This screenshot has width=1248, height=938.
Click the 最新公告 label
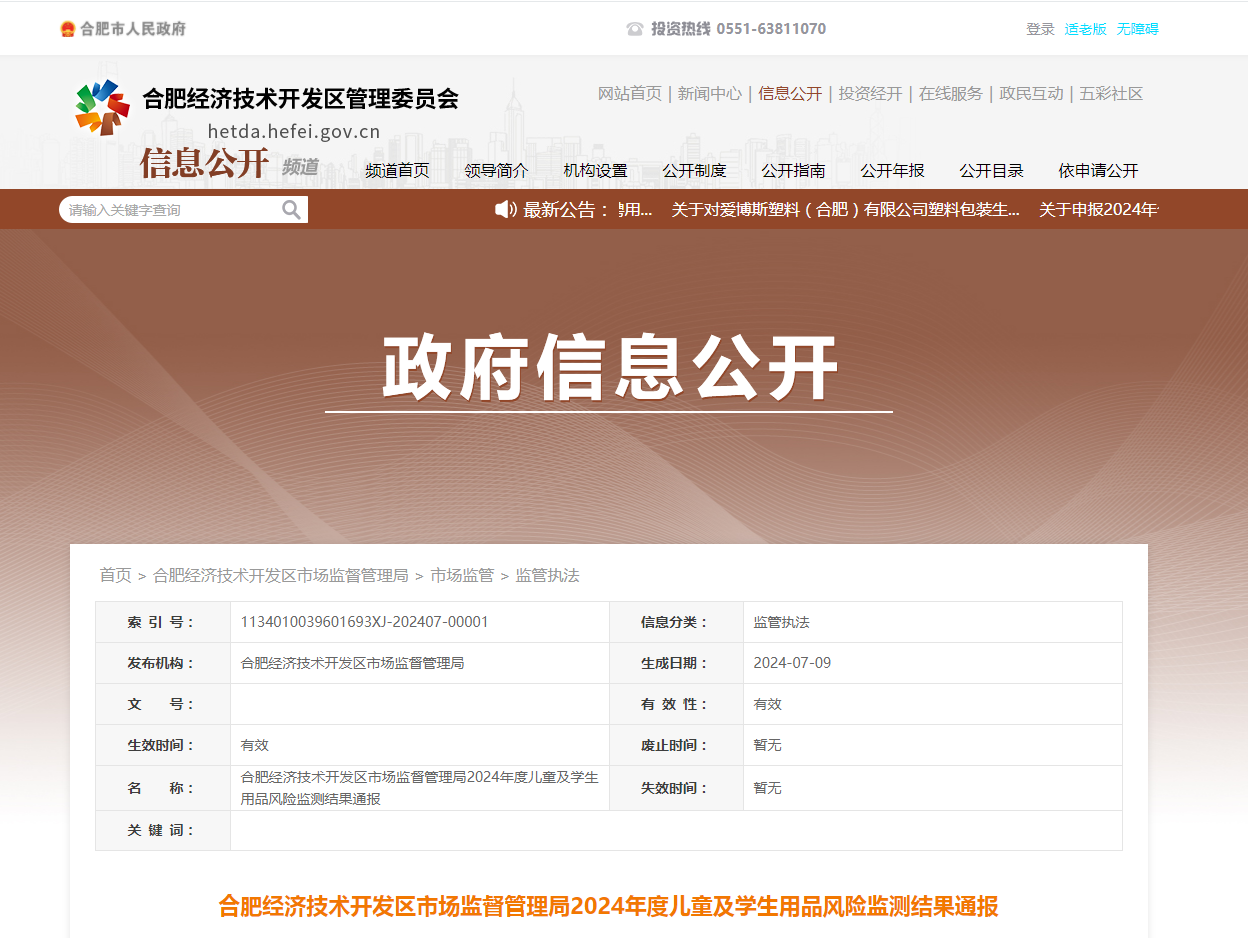[566, 210]
